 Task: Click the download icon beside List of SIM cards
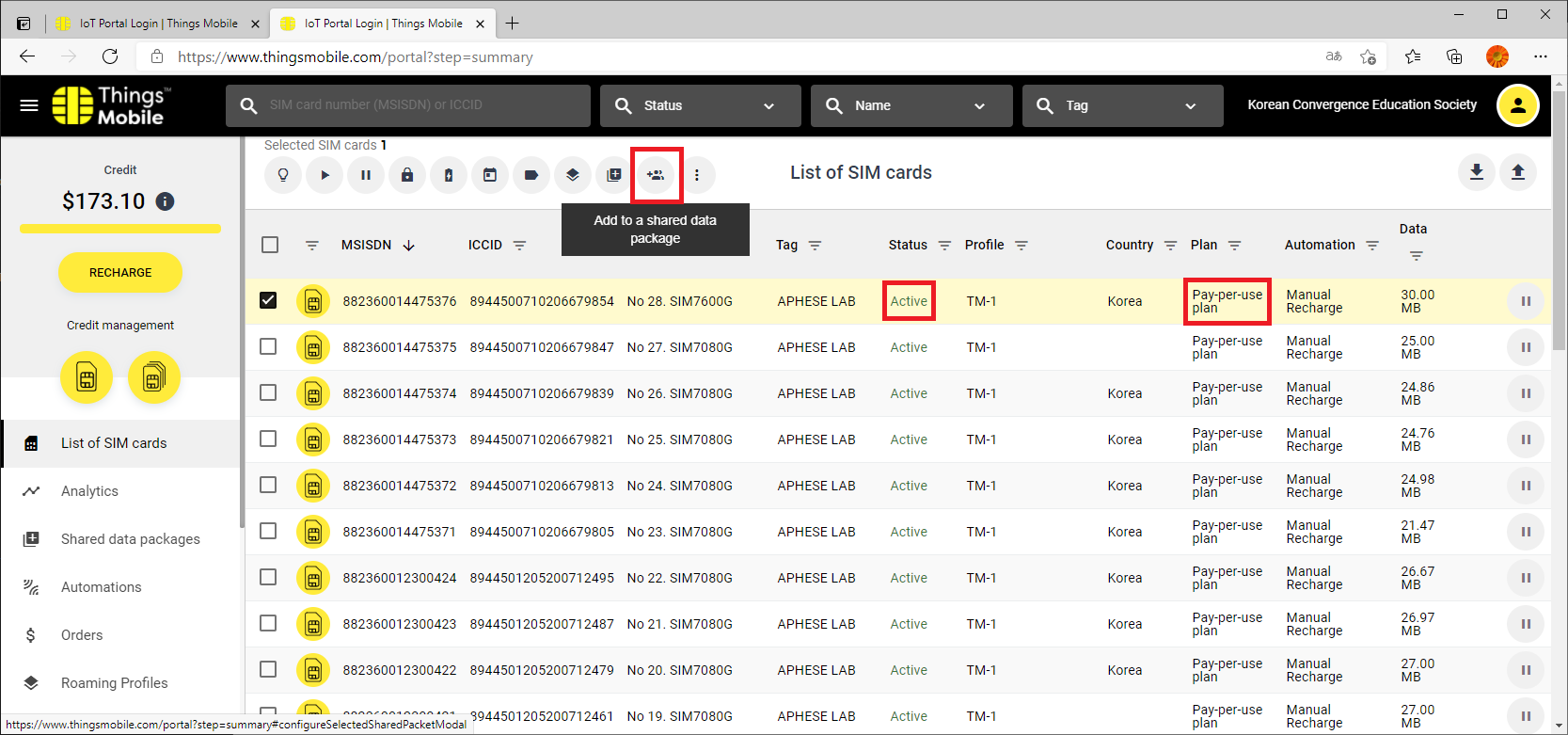[1477, 172]
